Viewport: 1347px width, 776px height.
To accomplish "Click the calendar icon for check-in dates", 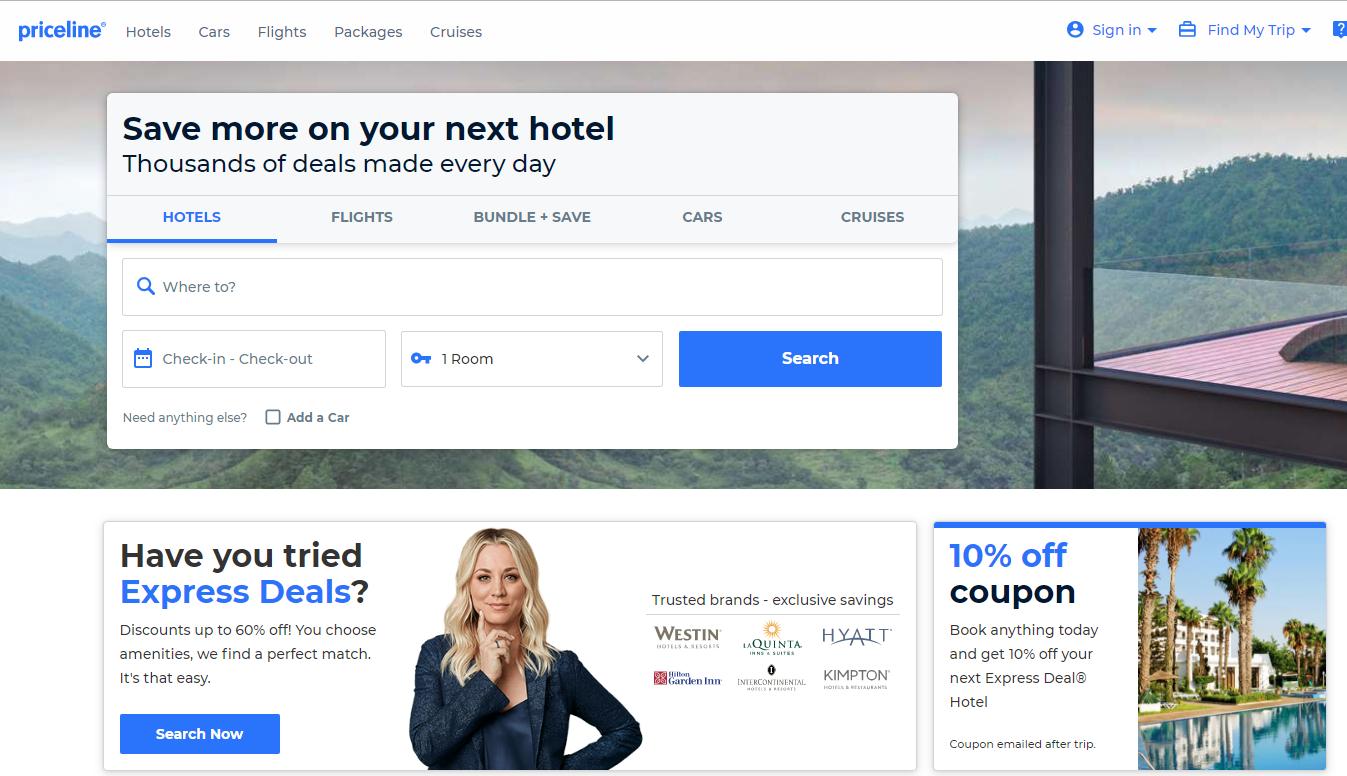I will click(143, 358).
